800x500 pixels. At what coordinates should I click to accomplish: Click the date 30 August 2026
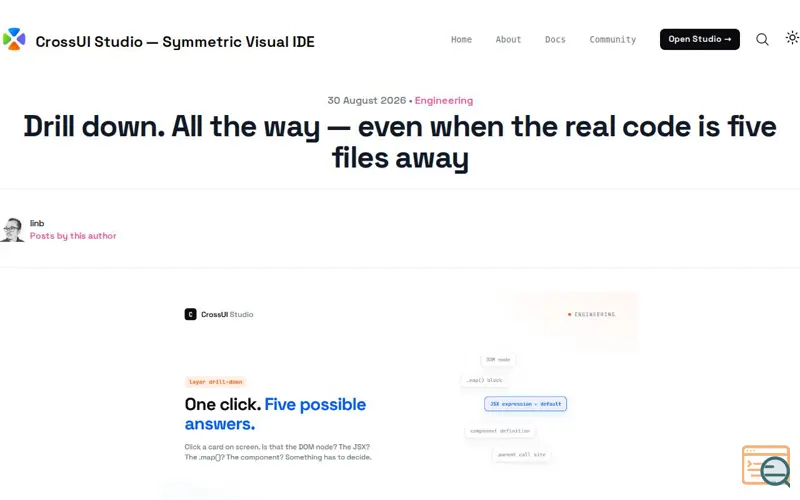click(x=366, y=101)
